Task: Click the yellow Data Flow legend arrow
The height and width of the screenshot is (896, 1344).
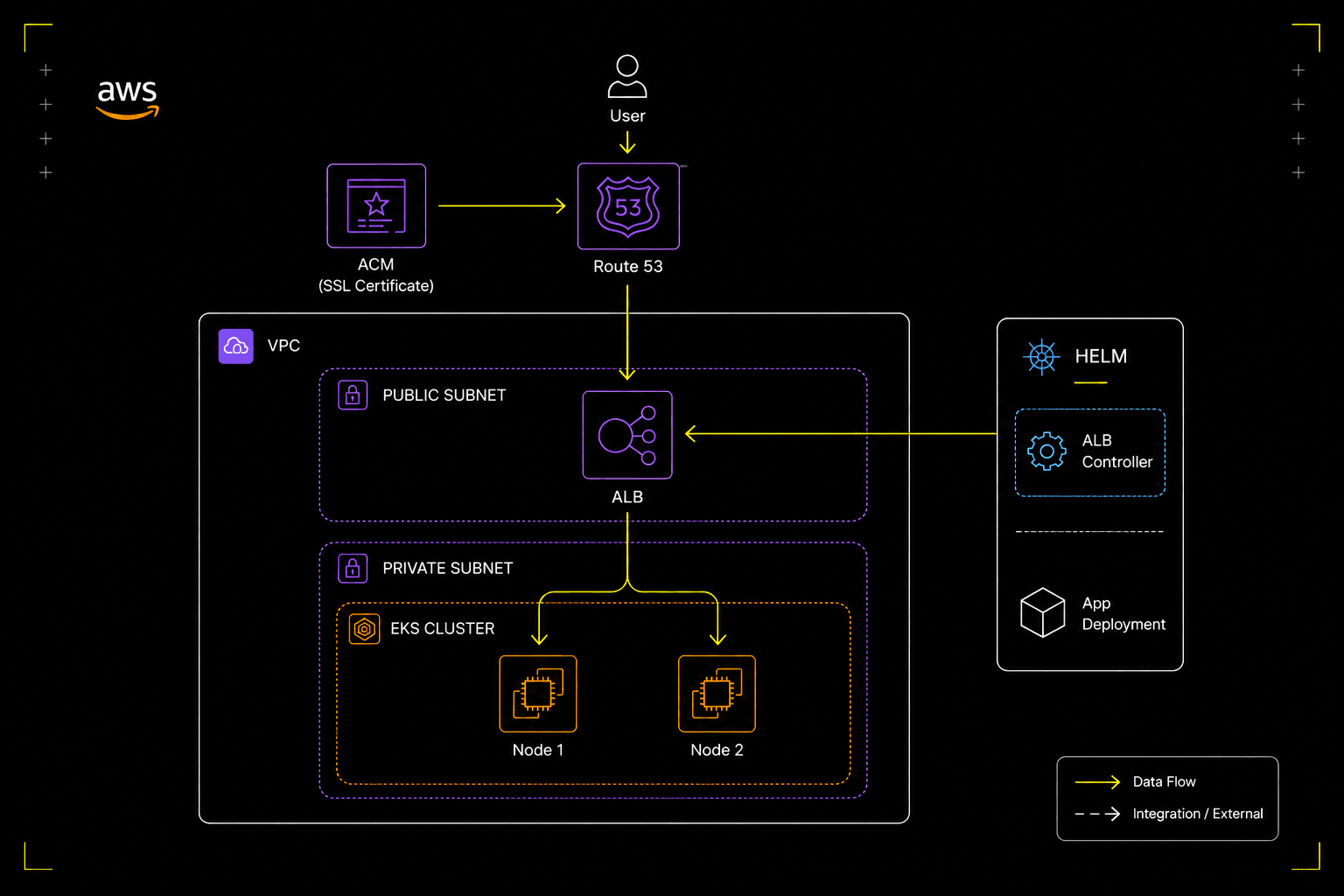Action: click(x=1097, y=782)
